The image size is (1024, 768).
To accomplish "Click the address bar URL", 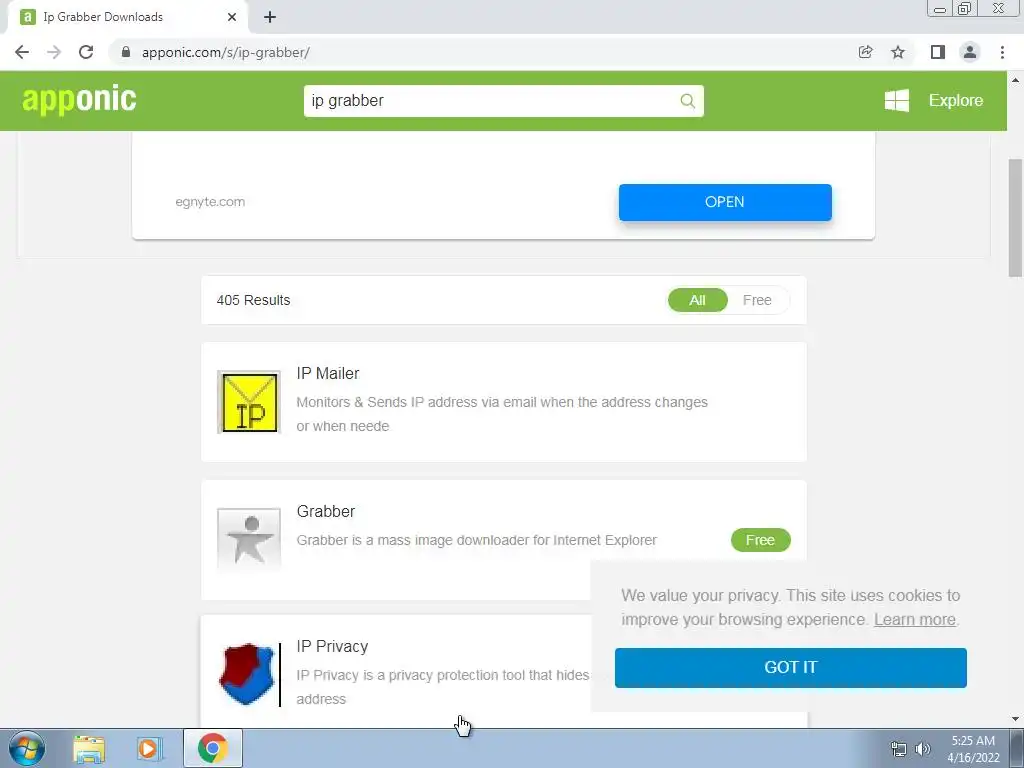I will [226, 52].
